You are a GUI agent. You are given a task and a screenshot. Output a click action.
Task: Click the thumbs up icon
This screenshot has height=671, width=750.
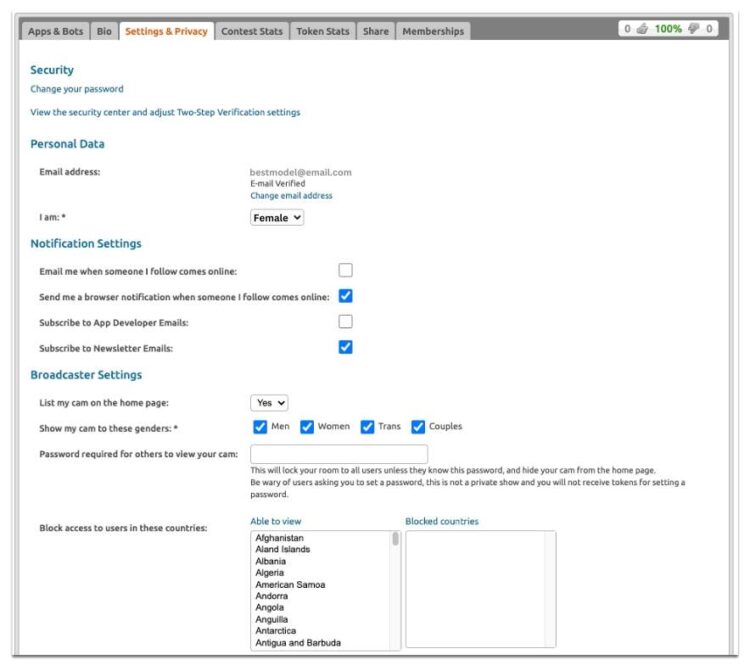pyautogui.click(x=642, y=30)
